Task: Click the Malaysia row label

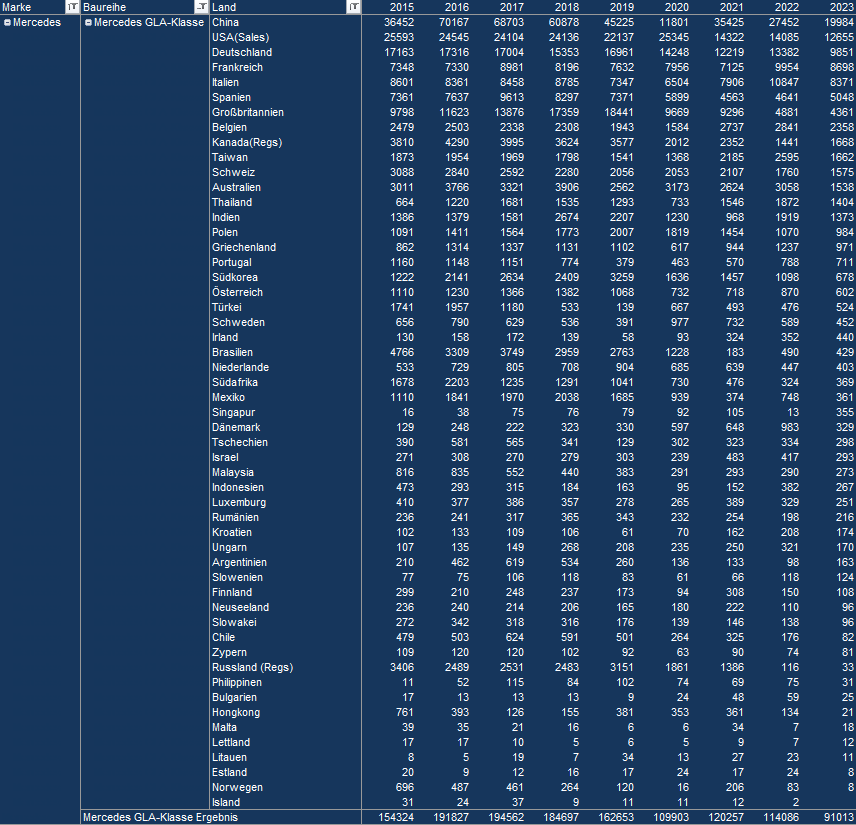Action: (x=233, y=473)
